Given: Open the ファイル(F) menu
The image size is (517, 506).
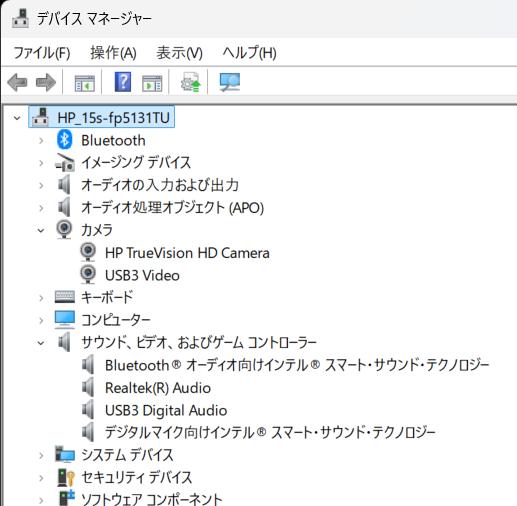Looking at the screenshot, I should click(x=42, y=53).
